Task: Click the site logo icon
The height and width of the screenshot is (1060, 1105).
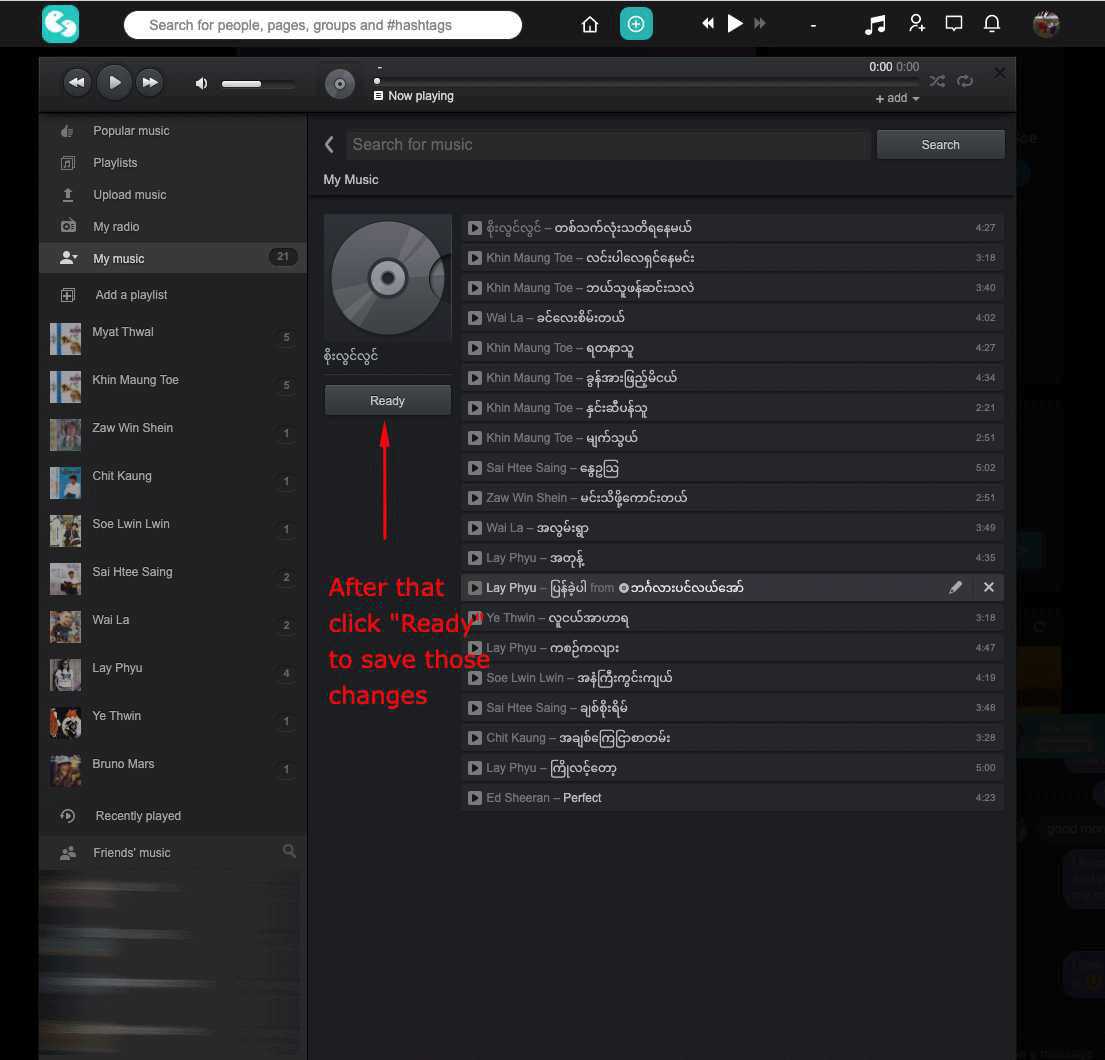Action: click(61, 24)
